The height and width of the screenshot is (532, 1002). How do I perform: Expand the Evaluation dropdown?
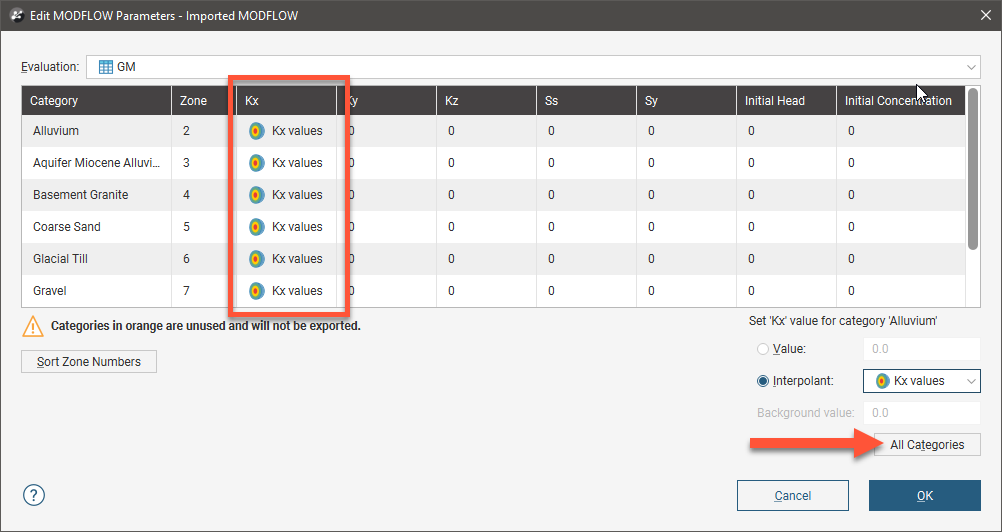[x=971, y=67]
